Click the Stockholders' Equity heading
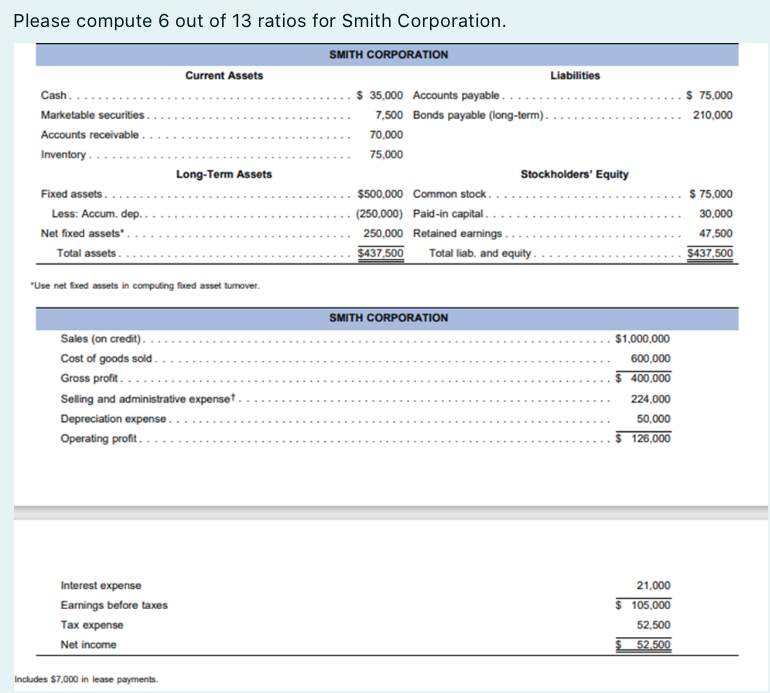 click(575, 174)
